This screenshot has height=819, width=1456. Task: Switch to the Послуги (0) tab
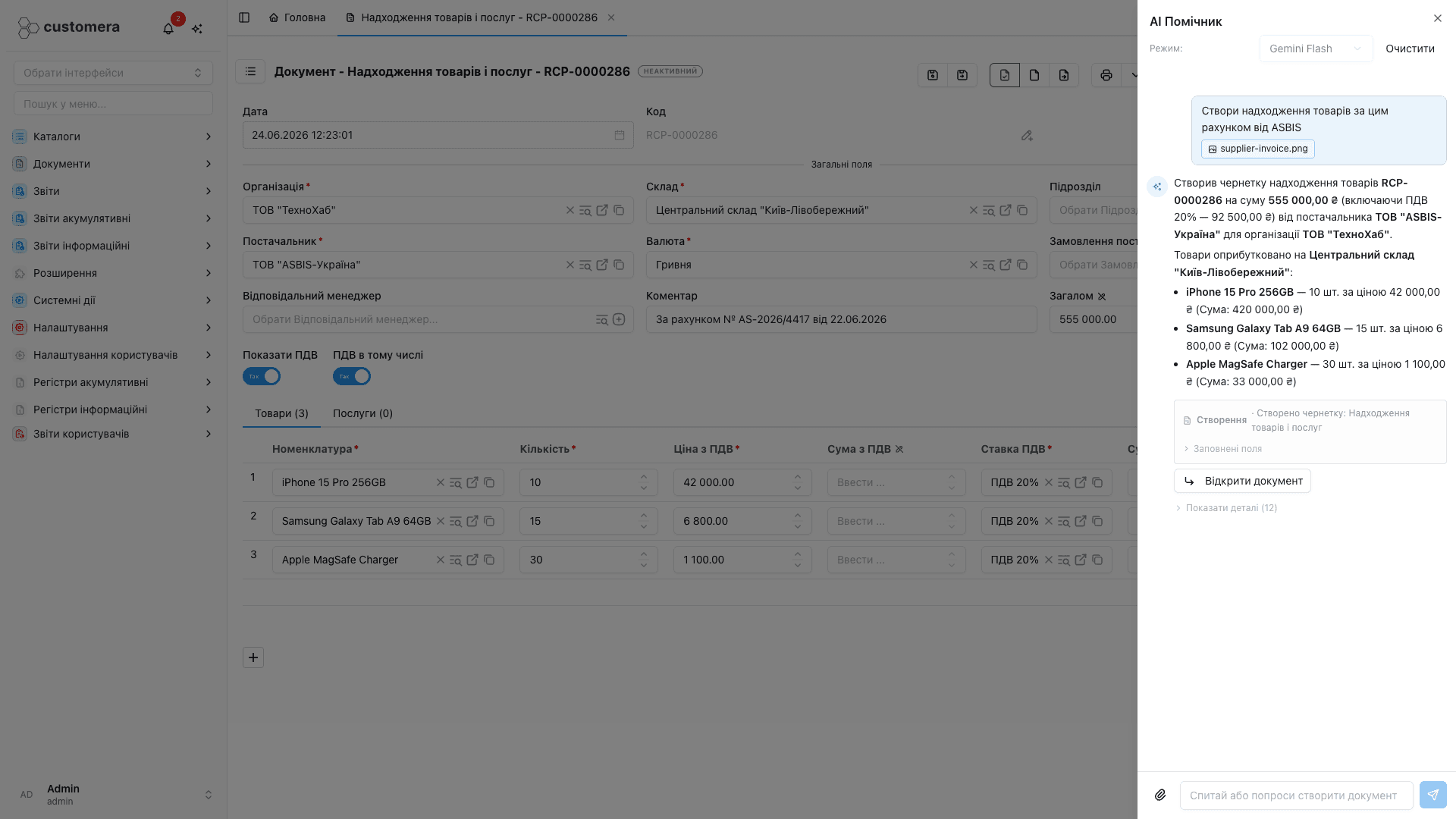(x=362, y=413)
